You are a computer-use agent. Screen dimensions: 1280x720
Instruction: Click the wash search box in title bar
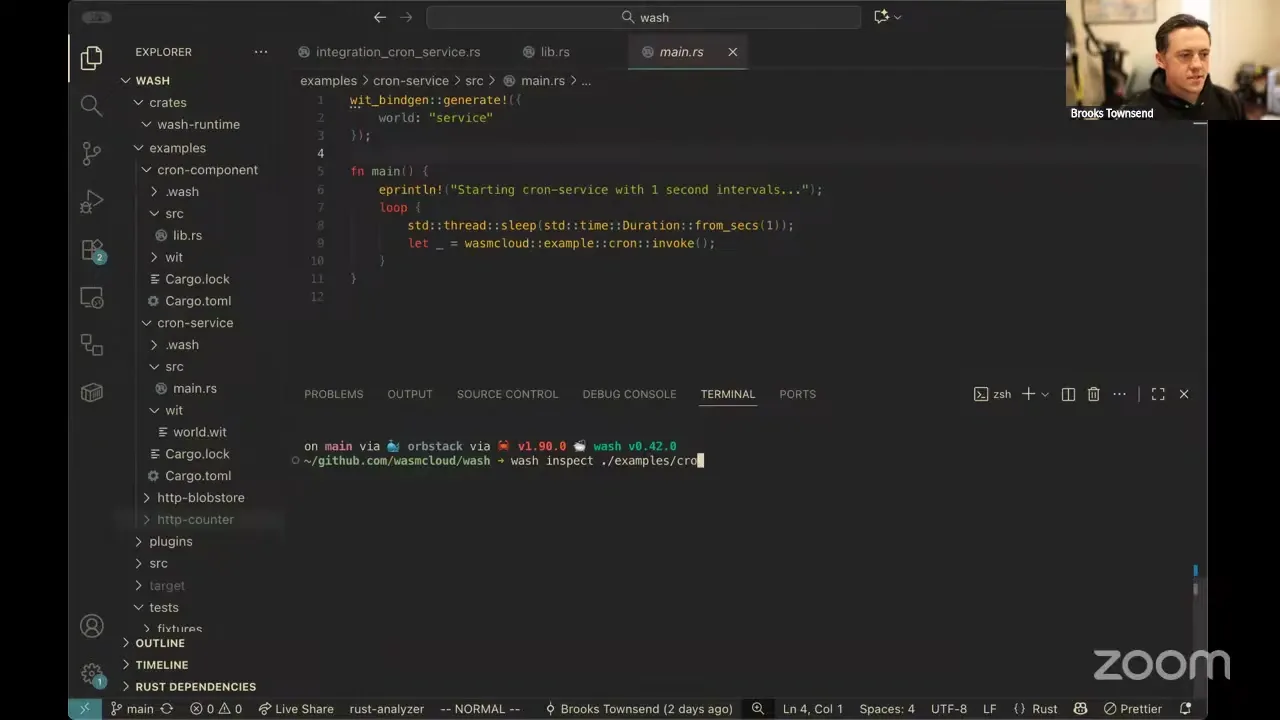(x=644, y=17)
